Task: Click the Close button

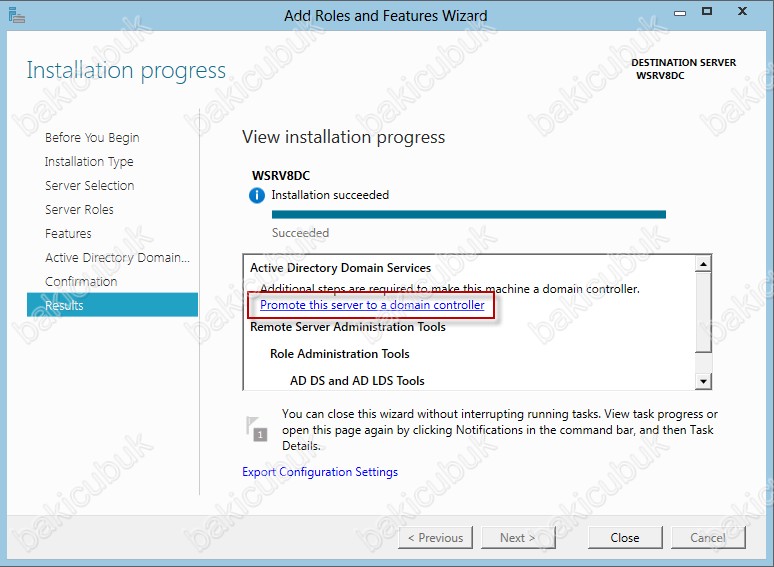Action: click(x=625, y=537)
